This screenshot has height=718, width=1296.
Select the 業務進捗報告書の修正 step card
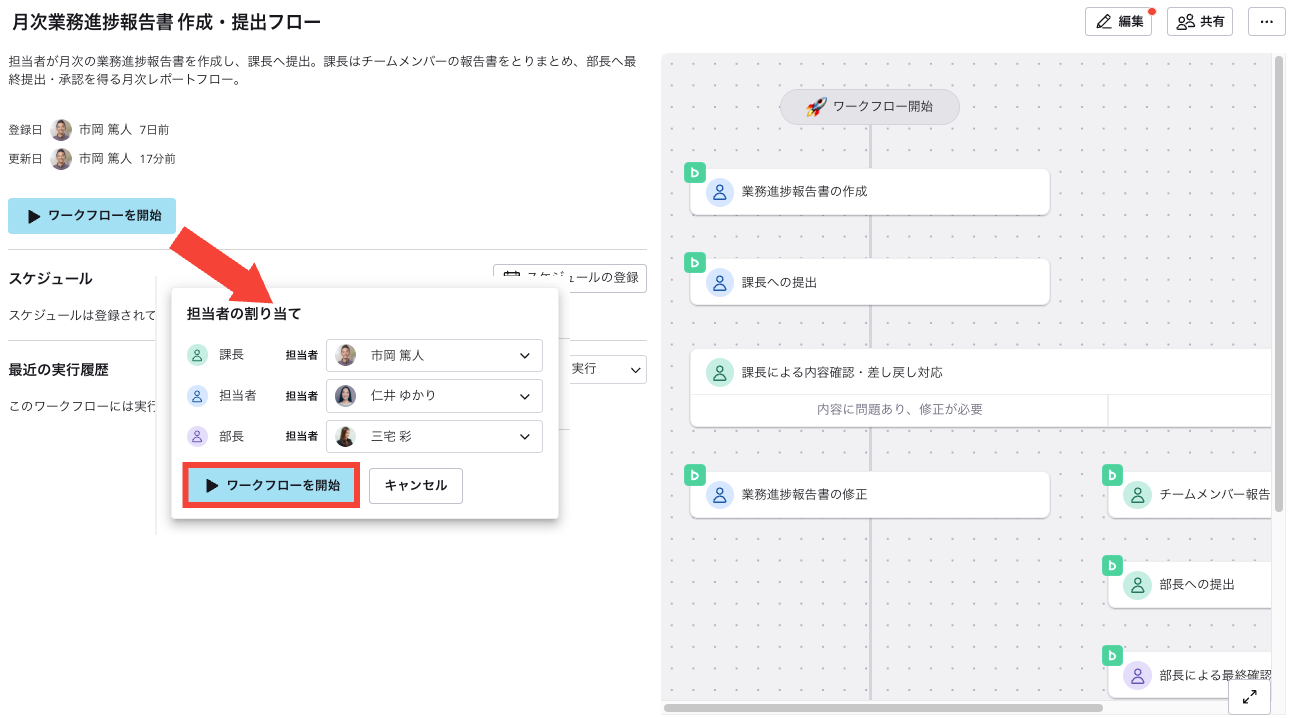pos(870,495)
